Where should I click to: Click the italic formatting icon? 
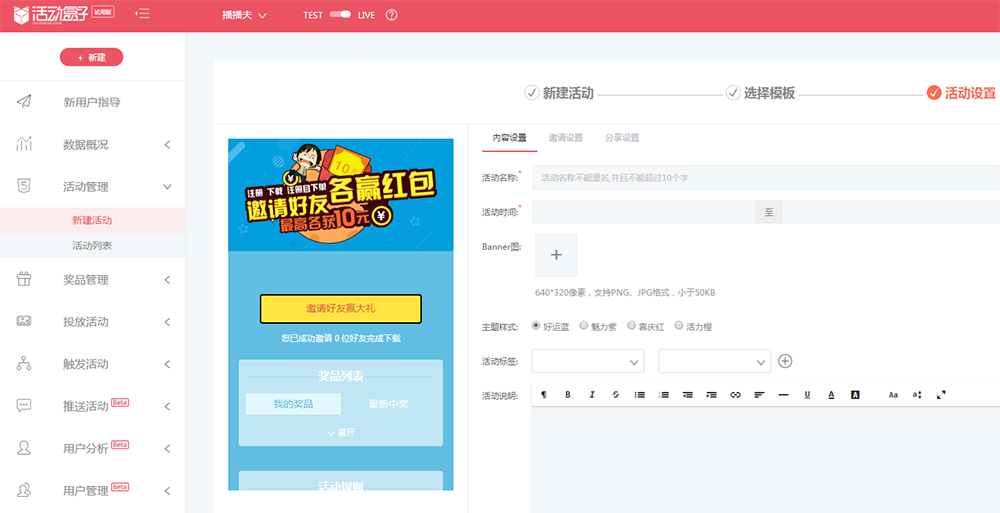tap(592, 395)
